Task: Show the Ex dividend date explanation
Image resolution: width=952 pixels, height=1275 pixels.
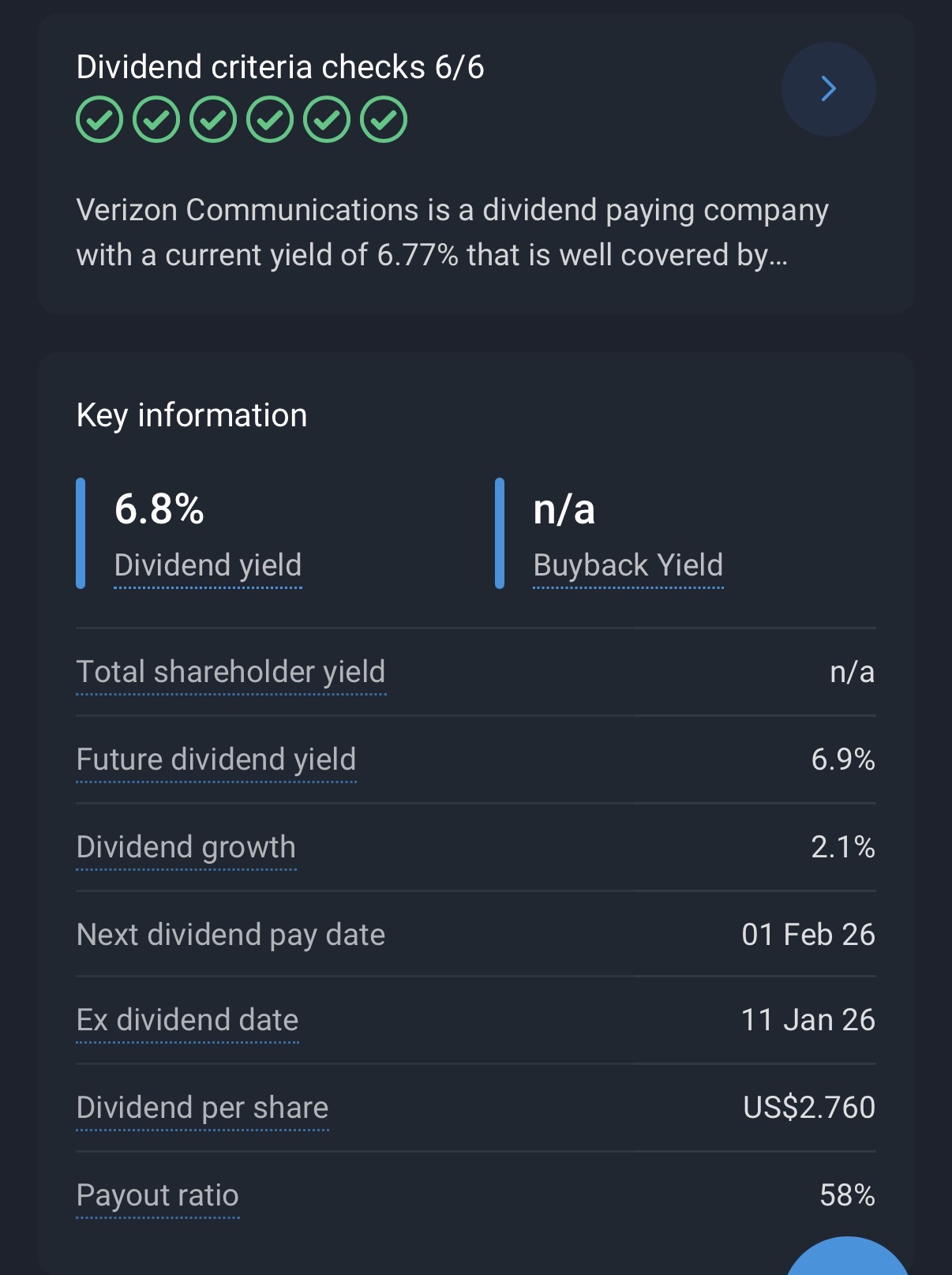Action: (187, 1020)
